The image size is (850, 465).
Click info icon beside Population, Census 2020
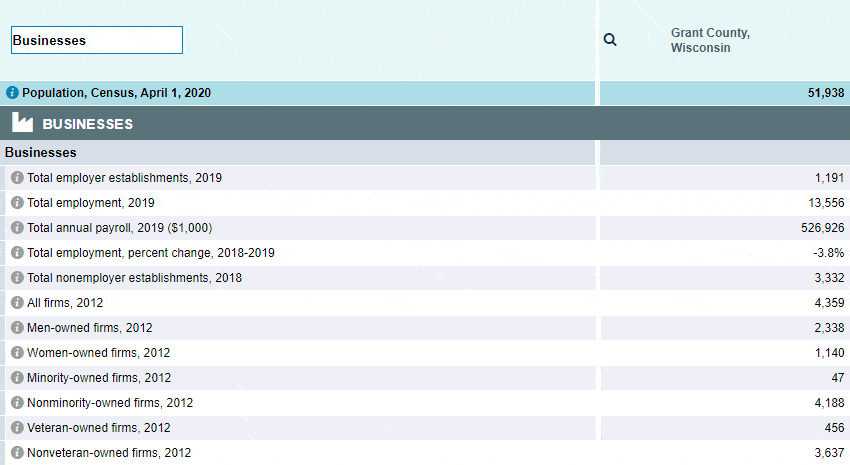pyautogui.click(x=12, y=93)
